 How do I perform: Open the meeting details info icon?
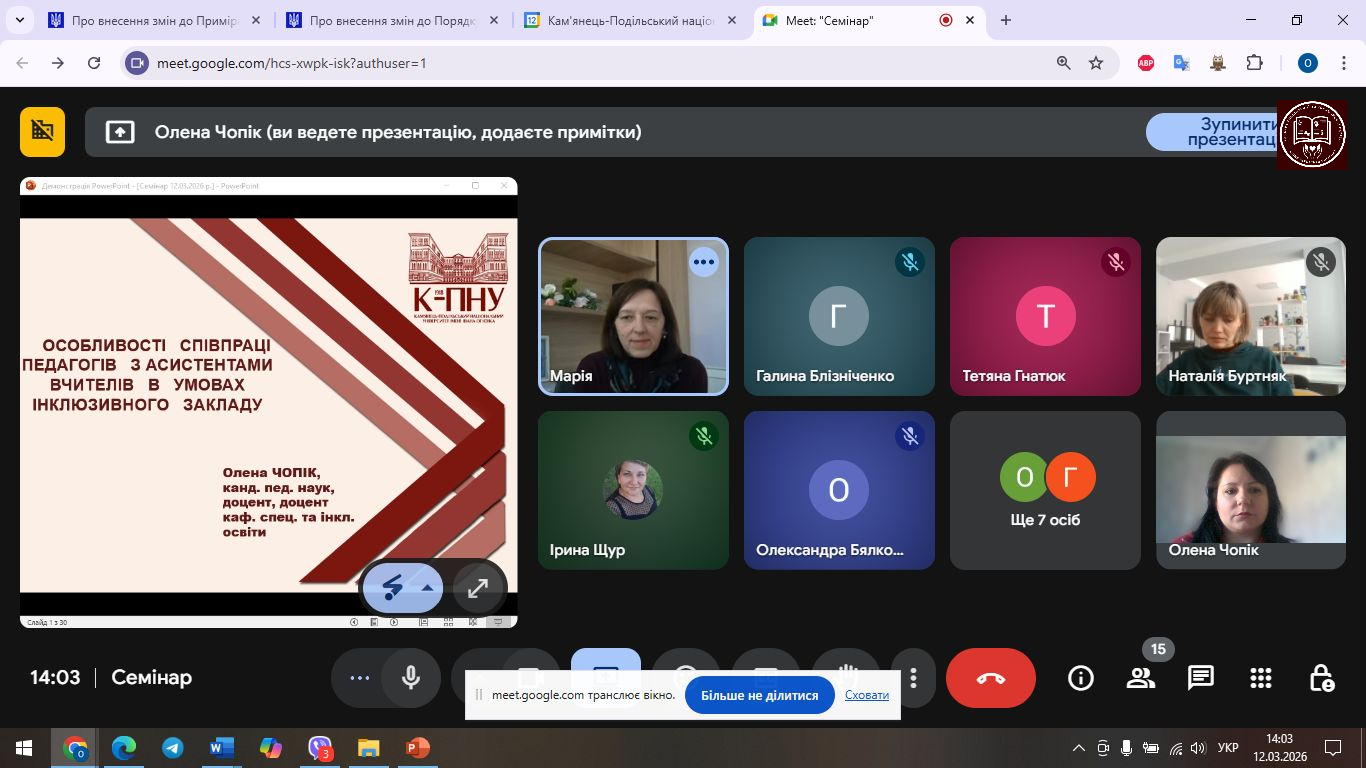(1081, 678)
